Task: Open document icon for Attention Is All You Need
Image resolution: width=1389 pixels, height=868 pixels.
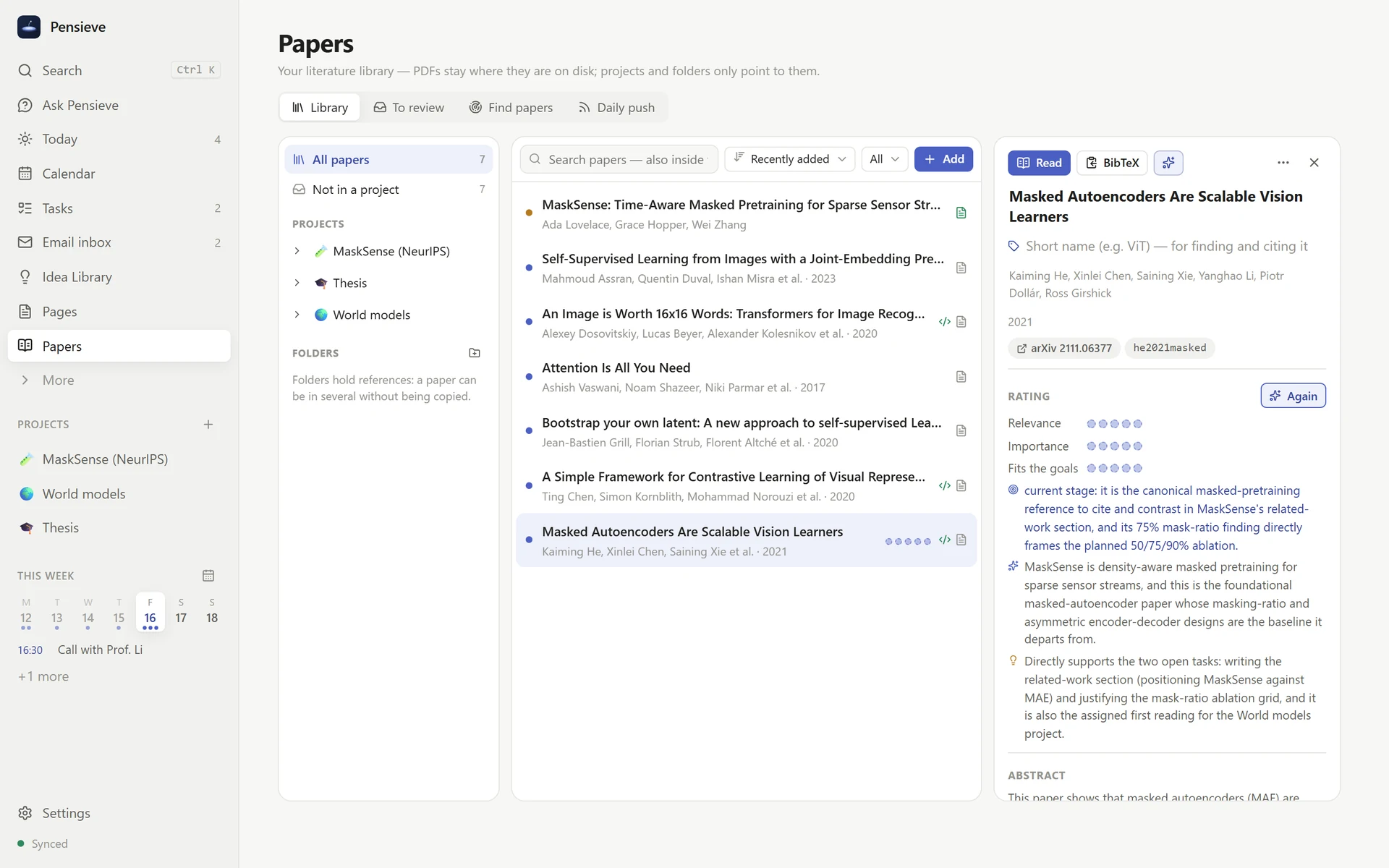Action: click(961, 377)
